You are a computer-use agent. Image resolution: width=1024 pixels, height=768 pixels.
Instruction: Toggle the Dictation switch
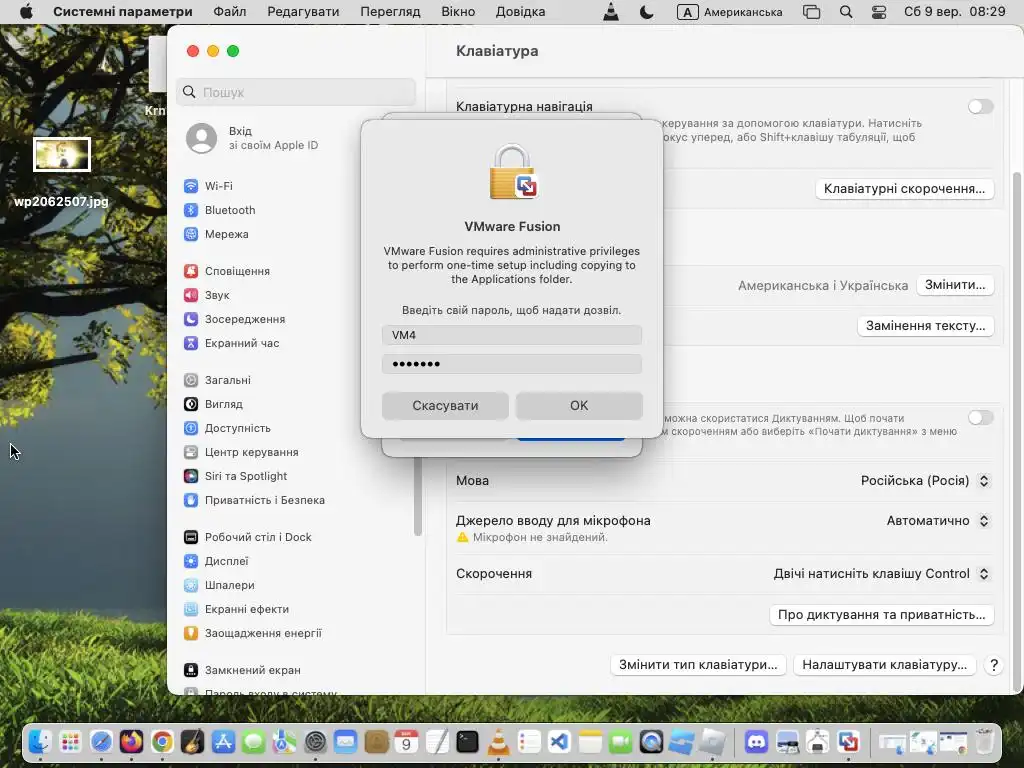click(x=980, y=417)
